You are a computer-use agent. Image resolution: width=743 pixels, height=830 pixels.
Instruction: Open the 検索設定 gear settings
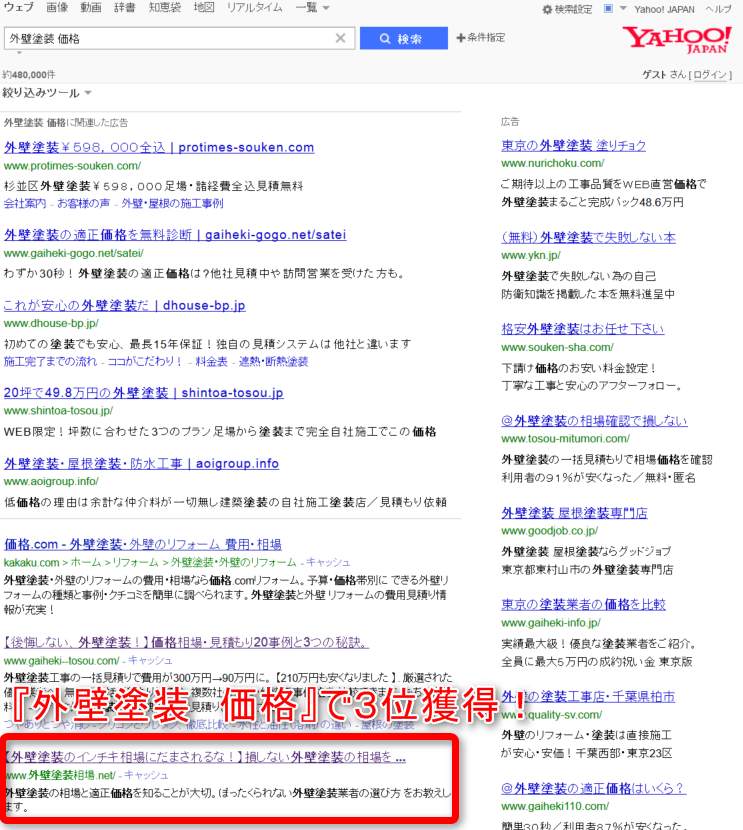coord(567,9)
